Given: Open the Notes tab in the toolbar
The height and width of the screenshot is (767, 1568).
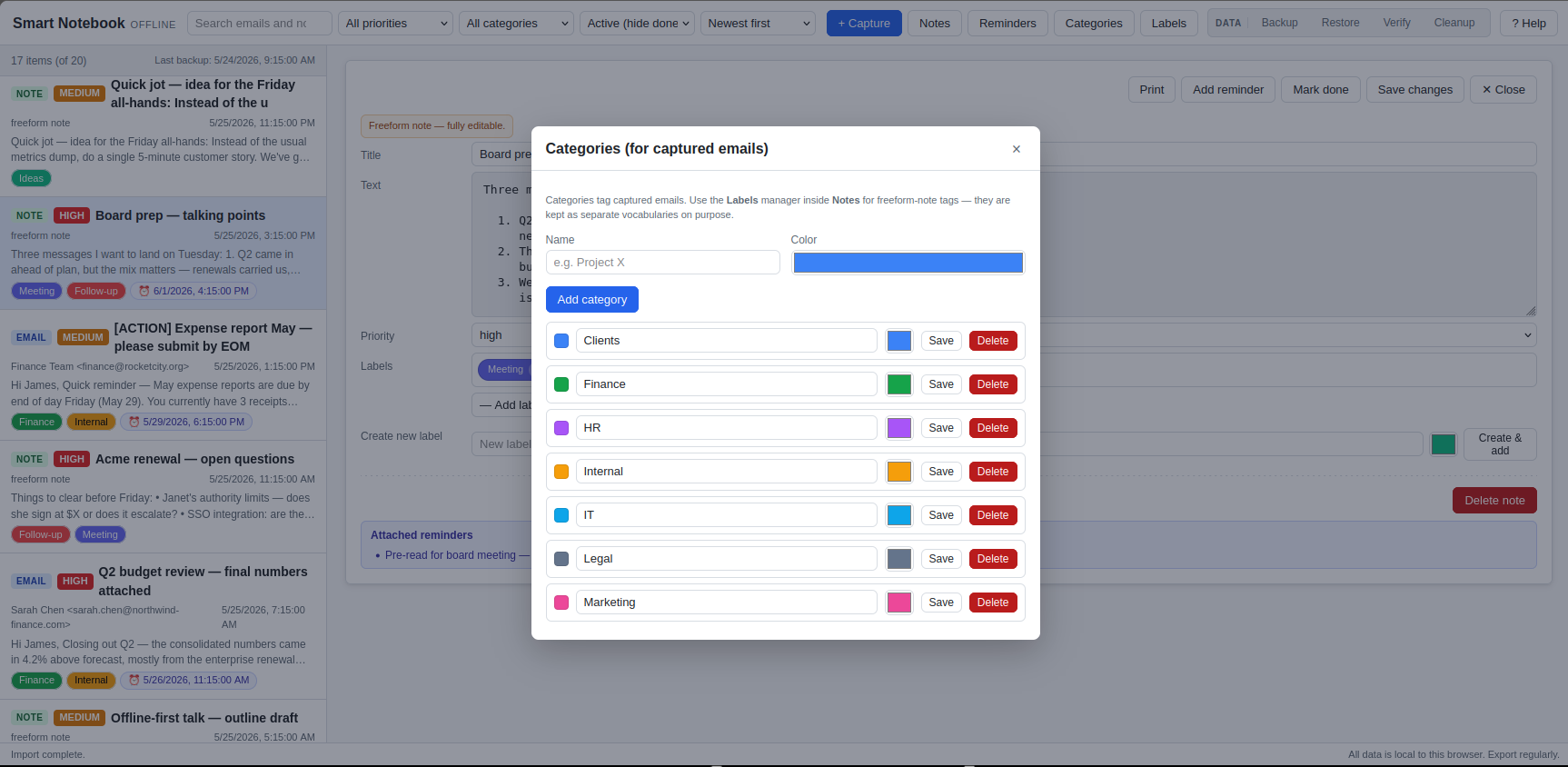Looking at the screenshot, I should [934, 24].
